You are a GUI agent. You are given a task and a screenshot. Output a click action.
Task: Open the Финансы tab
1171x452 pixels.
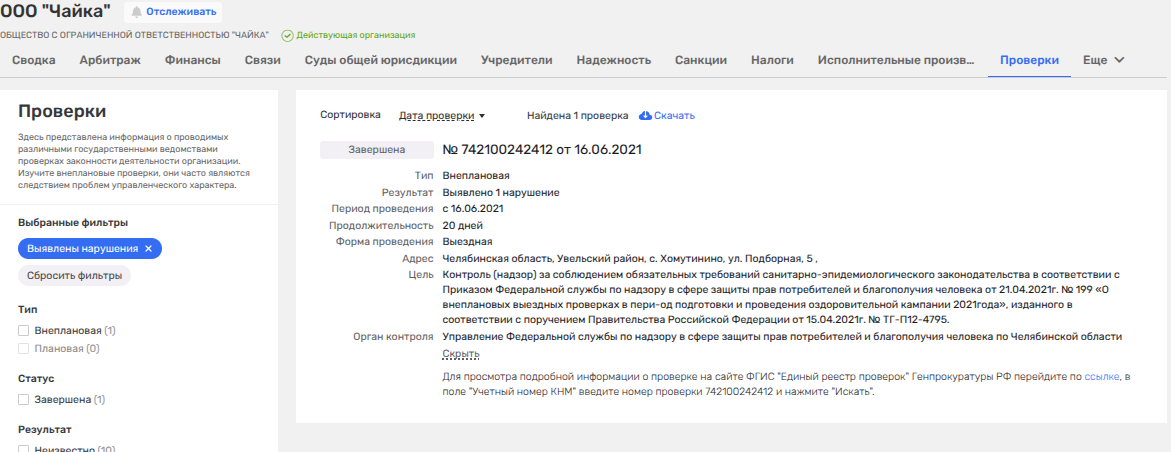[192, 60]
